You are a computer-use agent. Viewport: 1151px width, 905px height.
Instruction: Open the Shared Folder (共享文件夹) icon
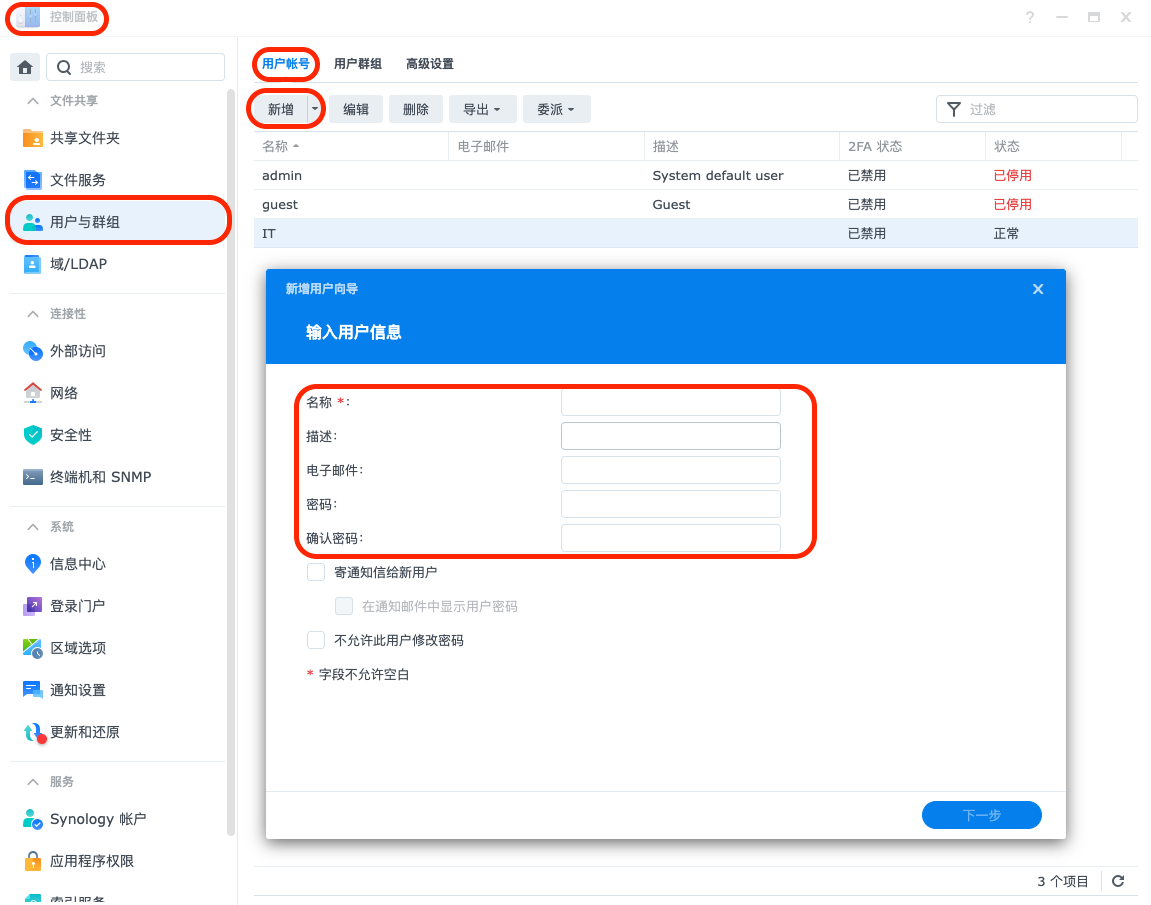33,138
